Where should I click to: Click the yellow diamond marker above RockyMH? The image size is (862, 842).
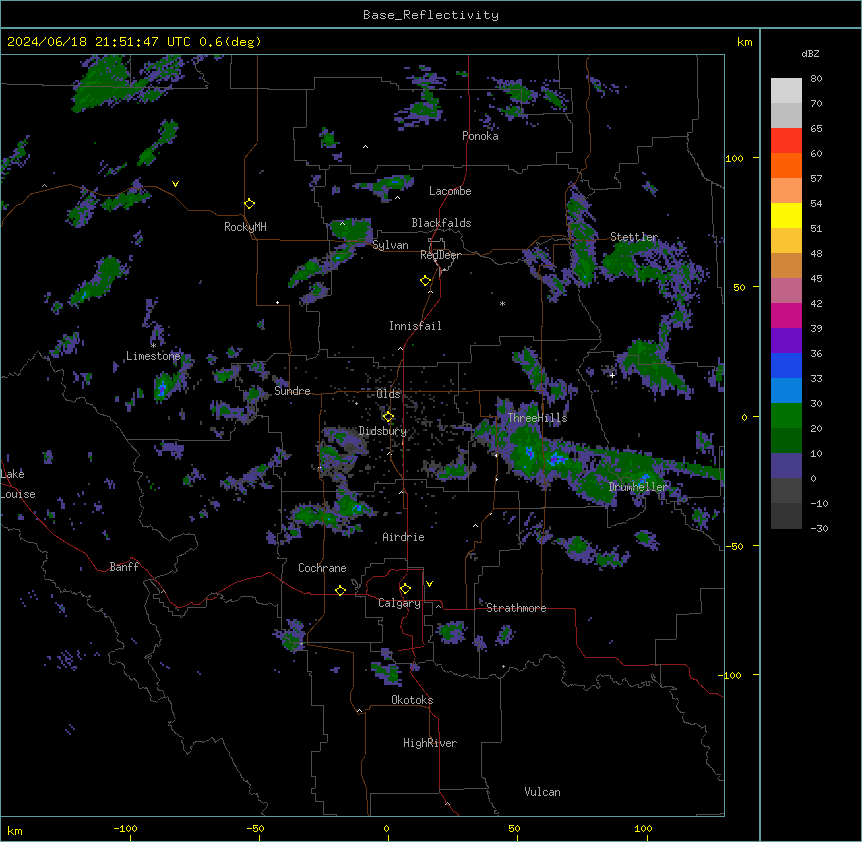(249, 204)
